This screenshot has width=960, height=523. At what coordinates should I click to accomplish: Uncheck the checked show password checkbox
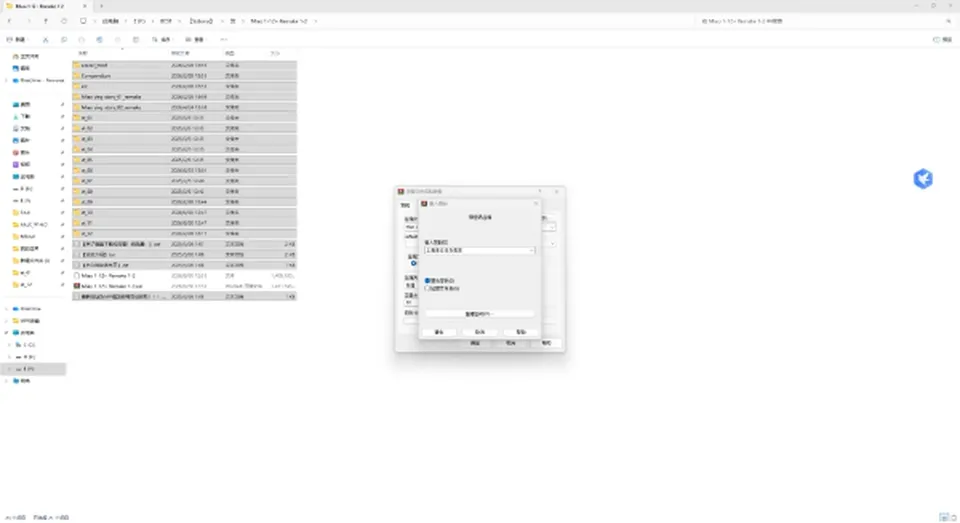[x=427, y=280]
